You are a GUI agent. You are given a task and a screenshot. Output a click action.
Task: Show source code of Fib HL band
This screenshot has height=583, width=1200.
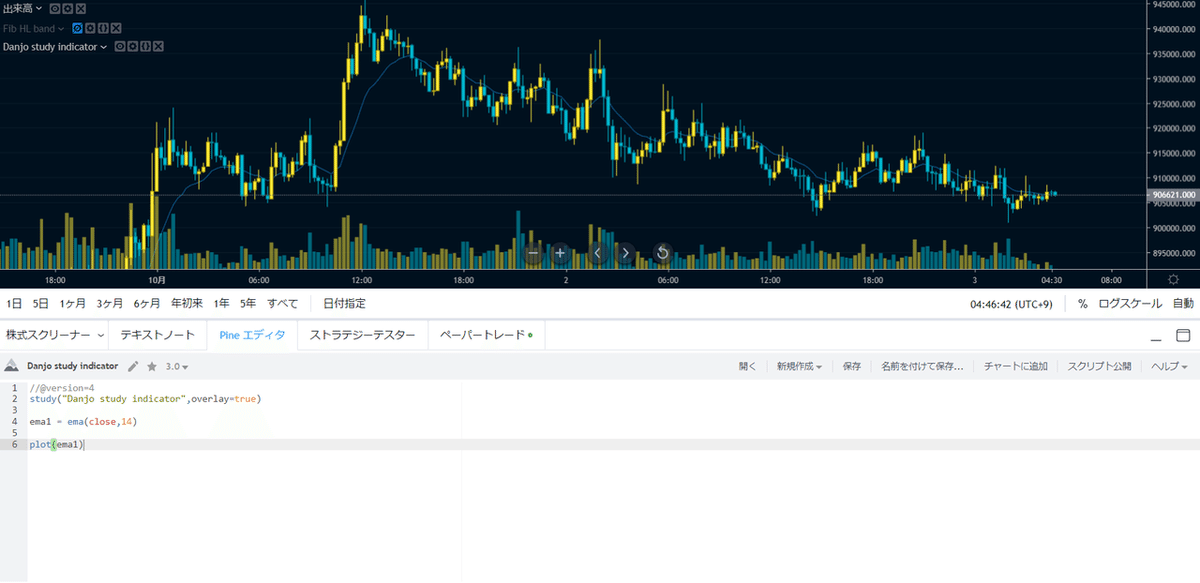click(x=104, y=28)
